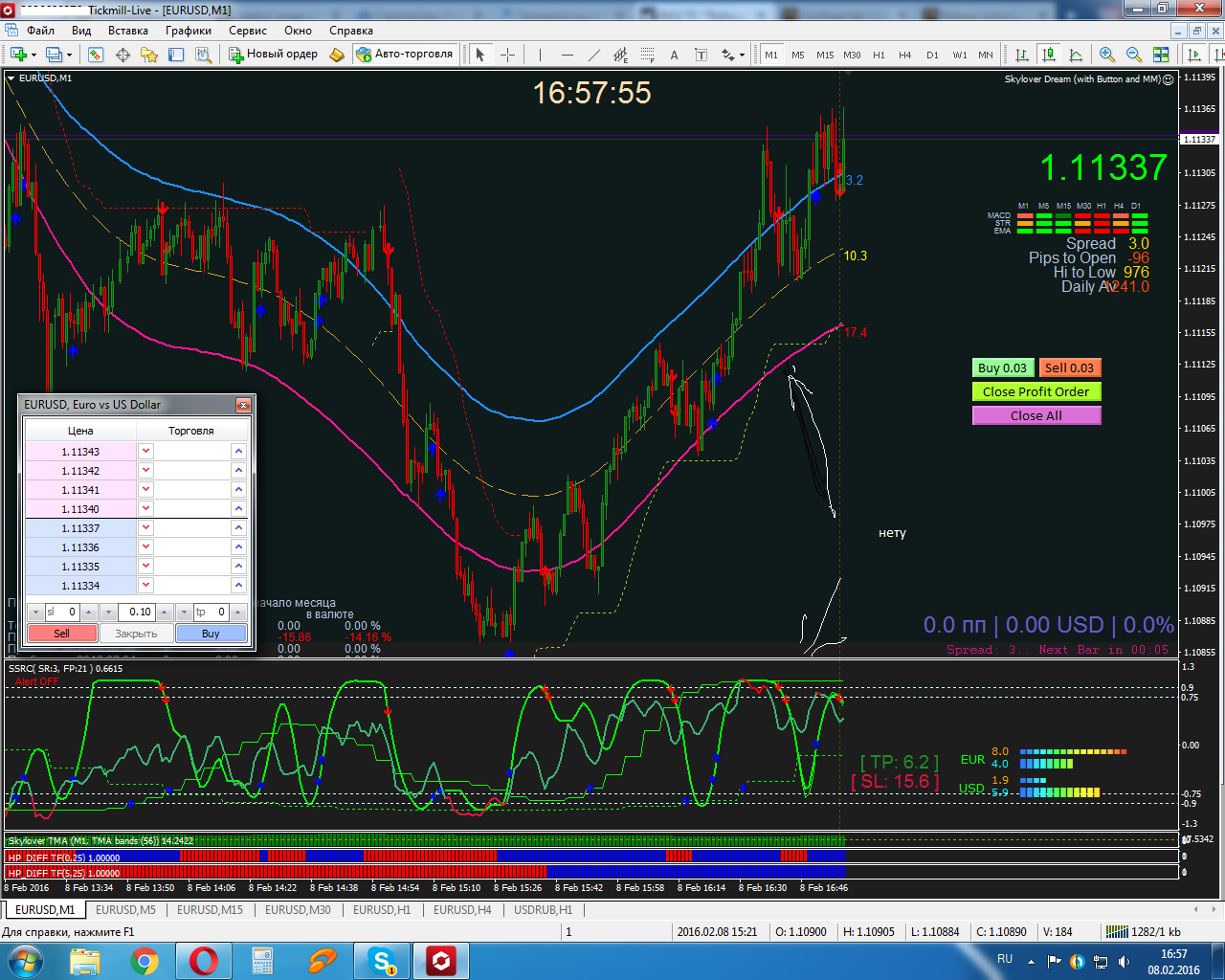This screenshot has width=1225, height=980.
Task: Click the red Sell button
Action: pyautogui.click(x=62, y=634)
